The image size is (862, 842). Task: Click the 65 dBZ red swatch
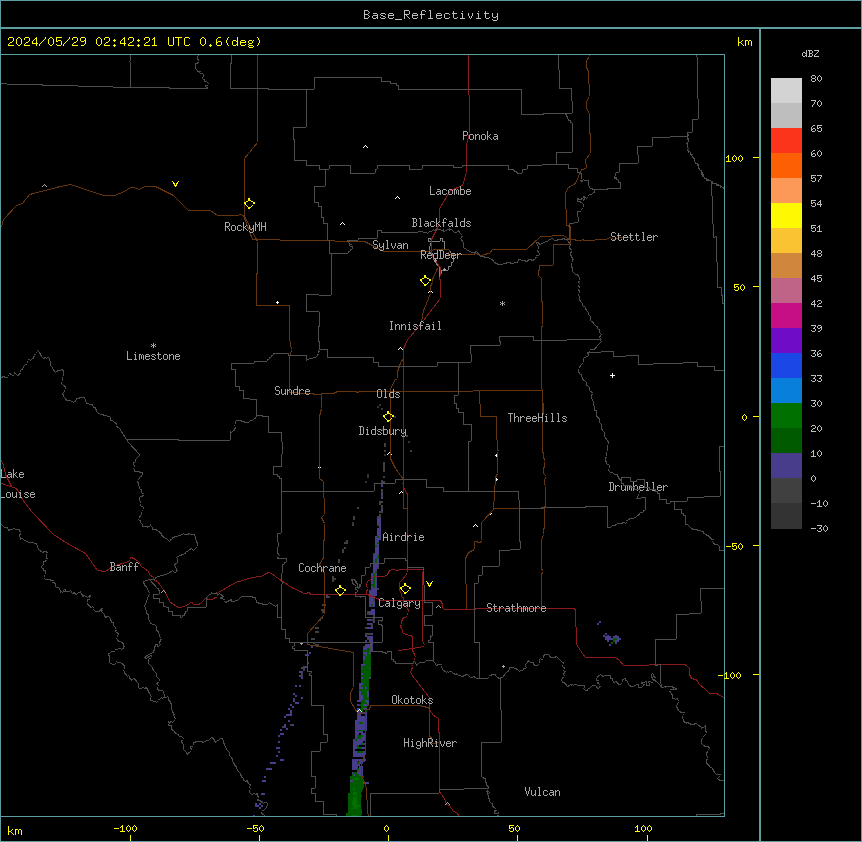(786, 141)
